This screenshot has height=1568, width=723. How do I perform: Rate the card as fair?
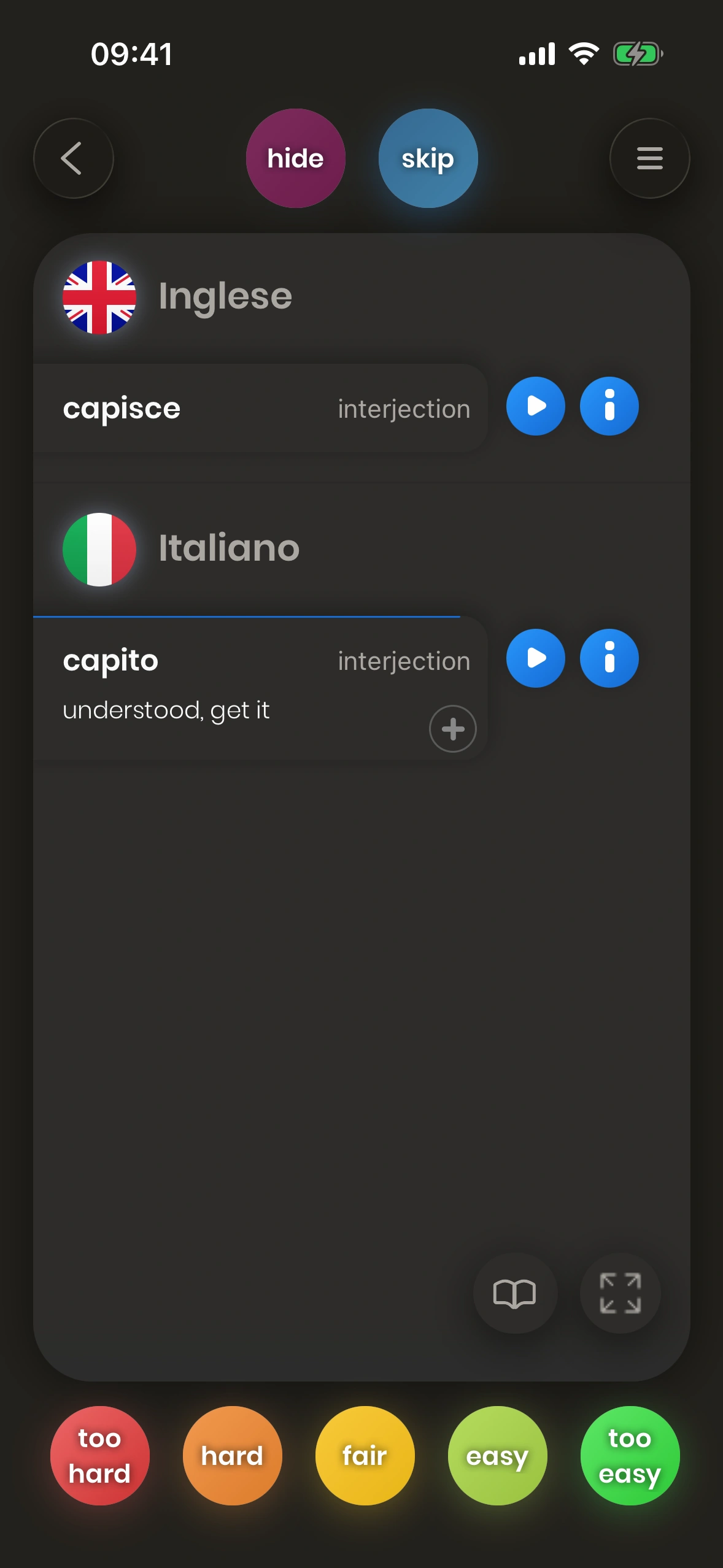[365, 1455]
